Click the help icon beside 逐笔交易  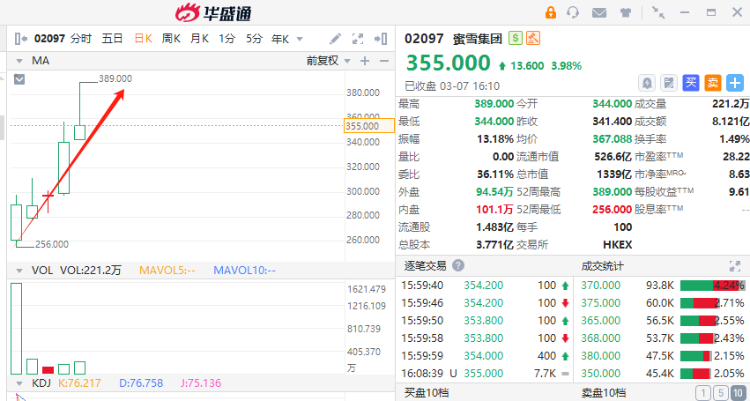(458, 265)
